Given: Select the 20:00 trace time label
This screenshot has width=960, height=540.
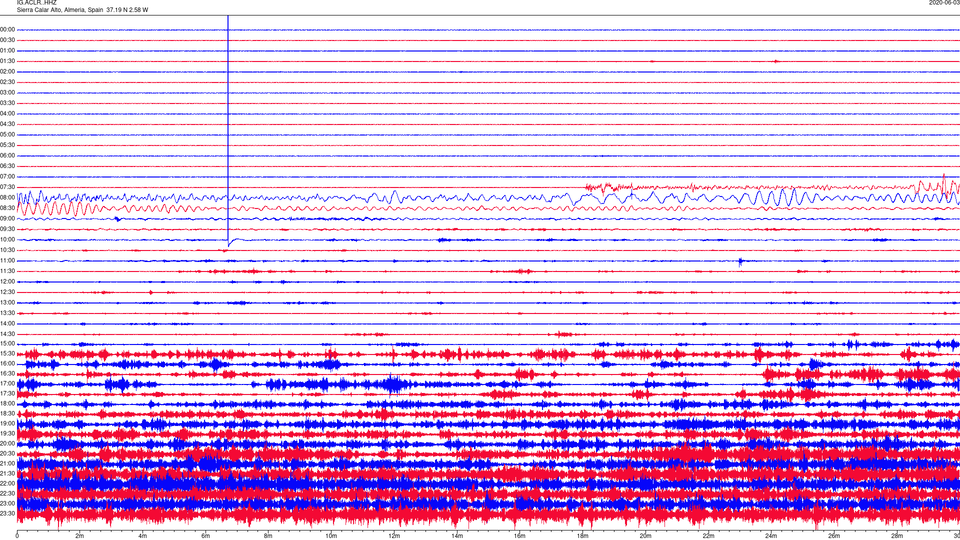Looking at the screenshot, I should coord(7,443).
